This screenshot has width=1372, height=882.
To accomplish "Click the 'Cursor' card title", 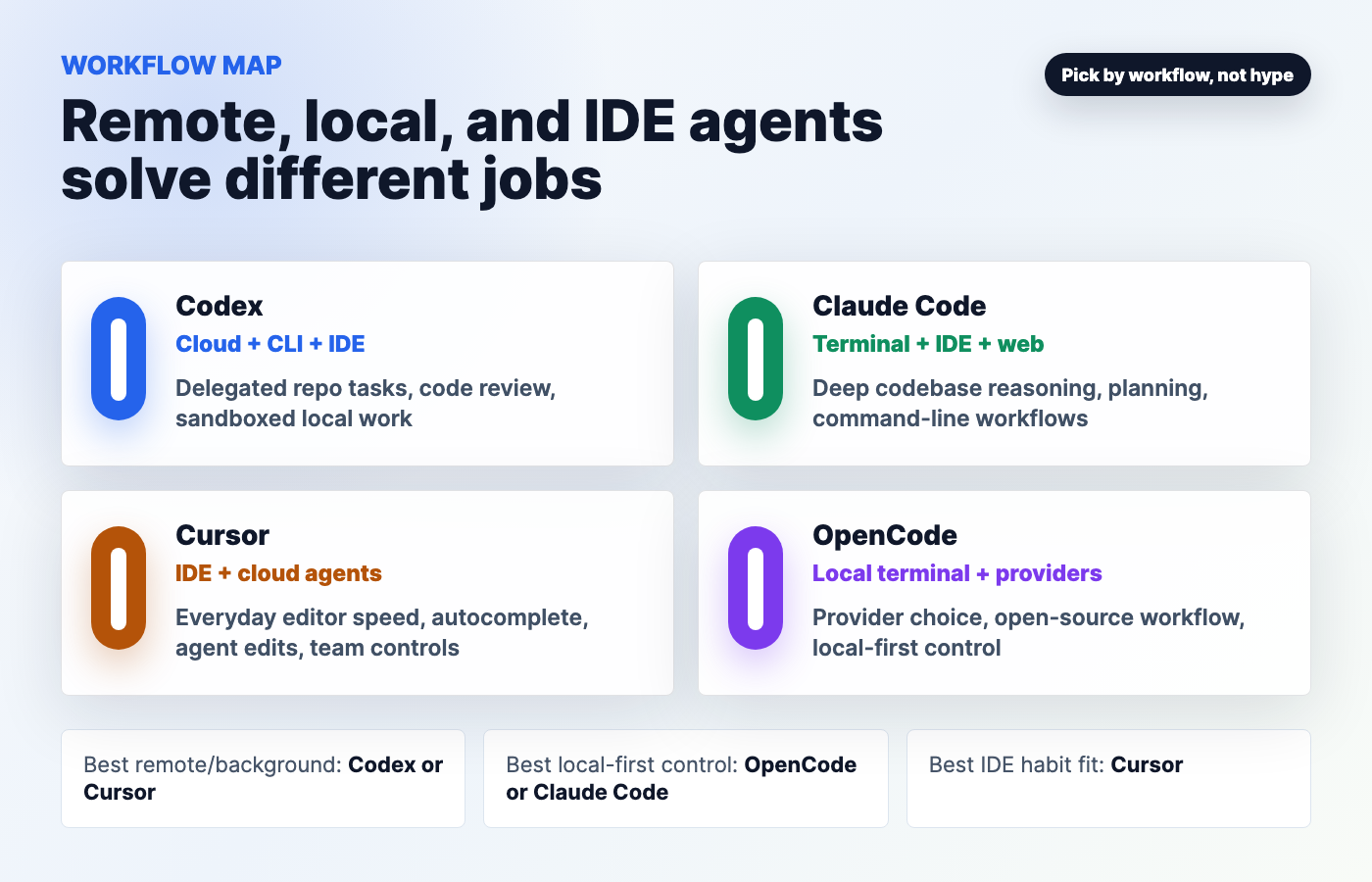I will (222, 535).
